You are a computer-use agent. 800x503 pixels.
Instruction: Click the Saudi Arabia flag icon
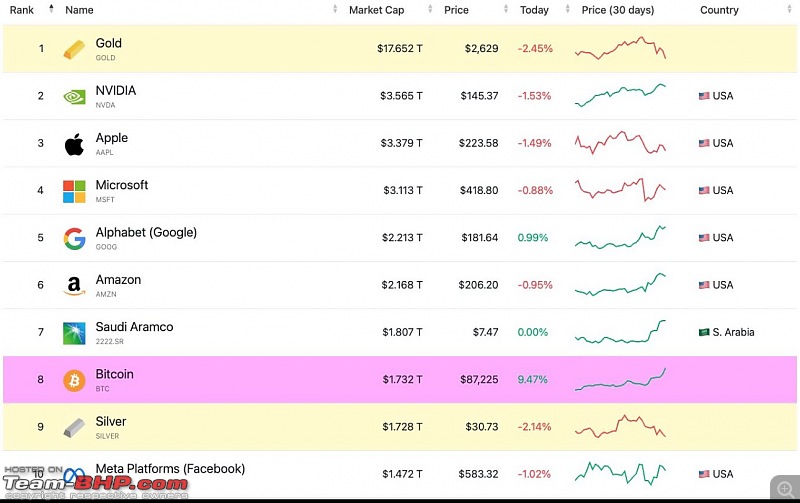click(704, 332)
